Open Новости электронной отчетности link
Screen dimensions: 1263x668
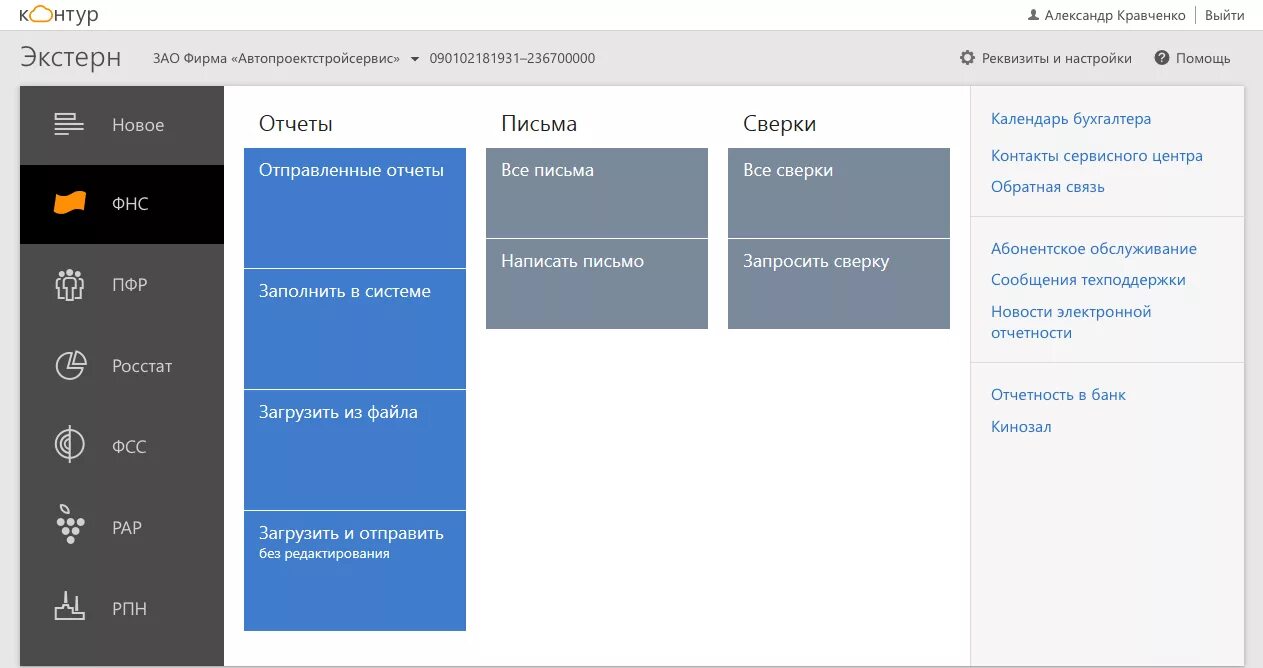tap(1071, 322)
